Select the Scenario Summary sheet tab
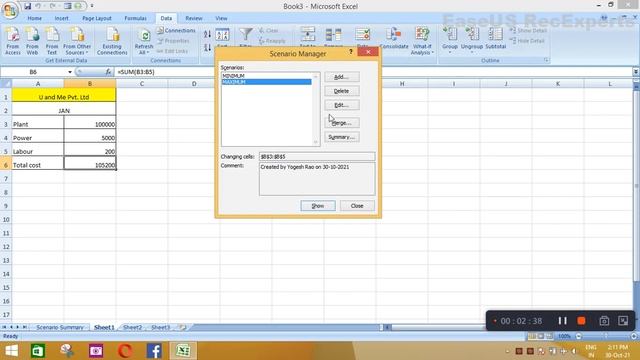The height and width of the screenshot is (360, 640). (60, 327)
